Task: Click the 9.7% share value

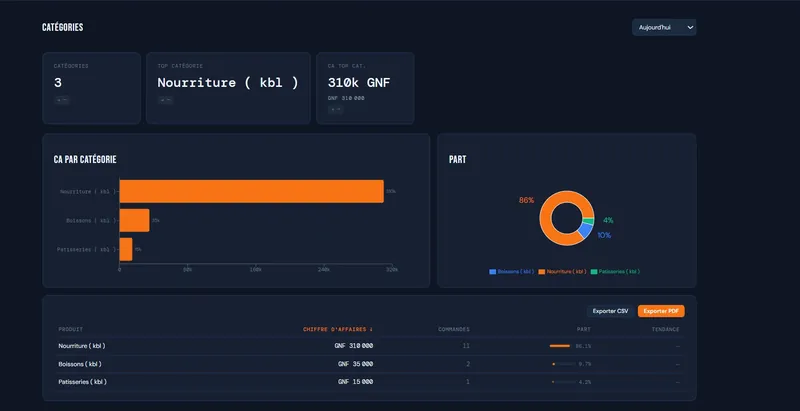Action: click(585, 364)
